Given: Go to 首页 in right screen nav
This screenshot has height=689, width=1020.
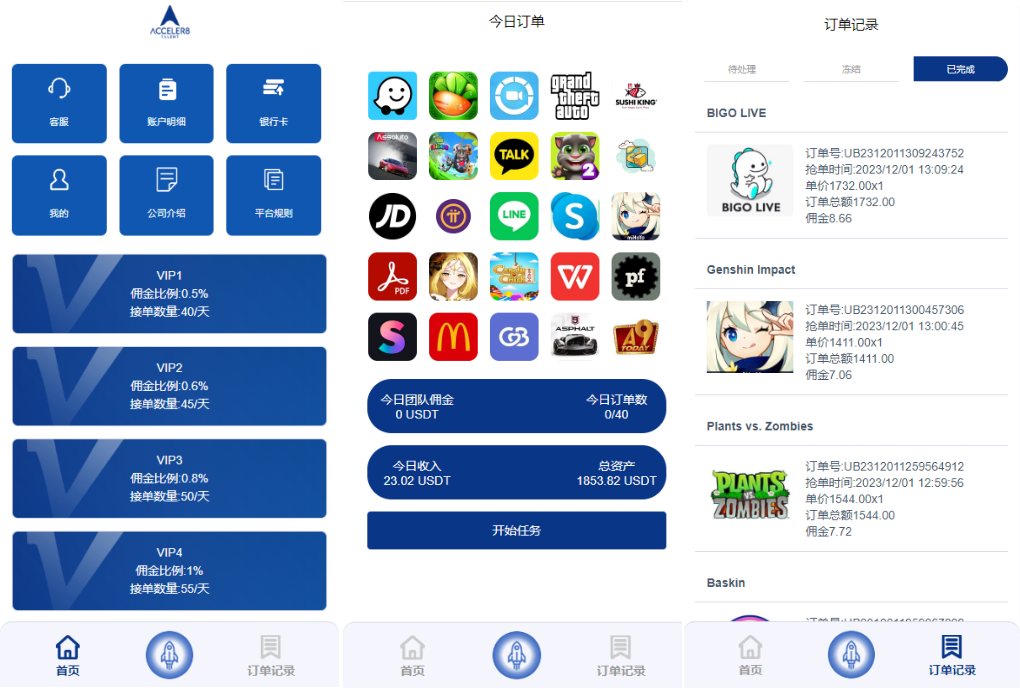Looking at the screenshot, I should tap(750, 656).
